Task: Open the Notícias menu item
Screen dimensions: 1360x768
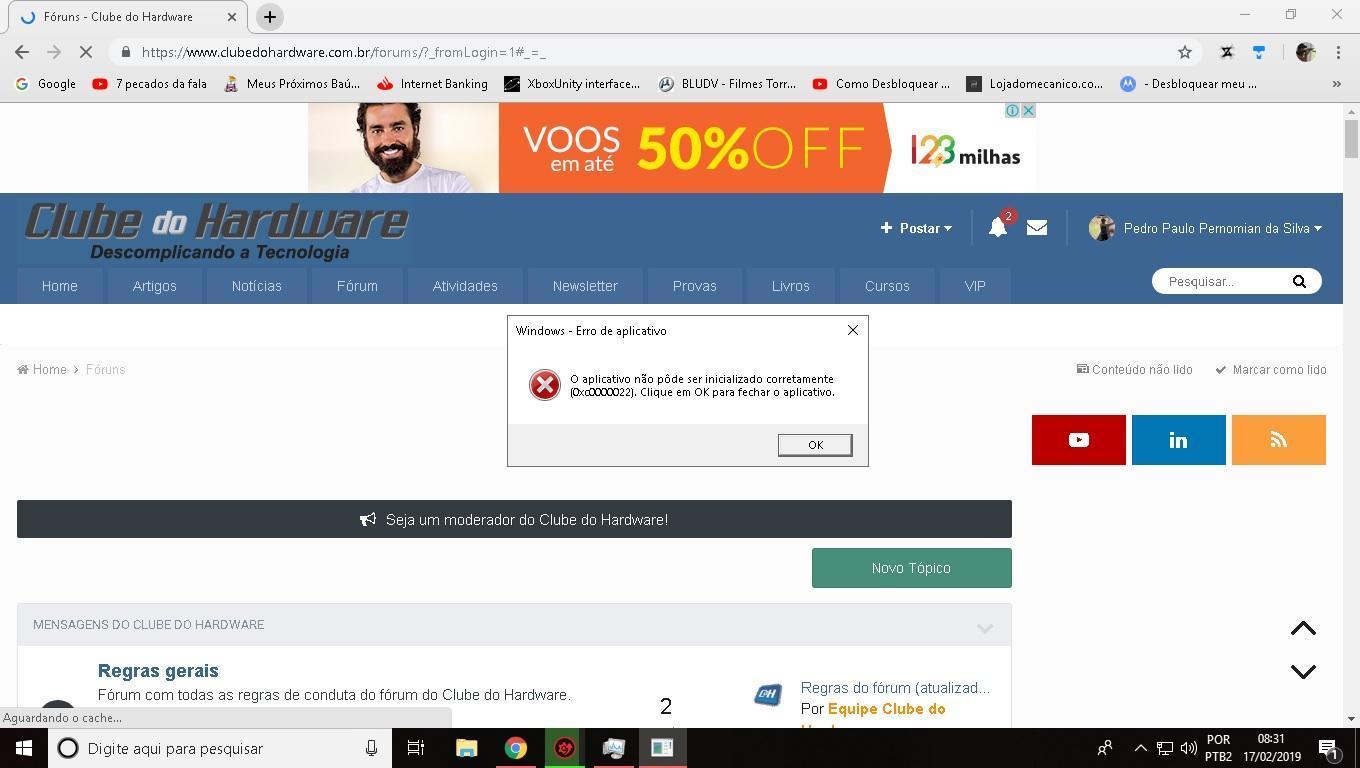Action: click(257, 286)
